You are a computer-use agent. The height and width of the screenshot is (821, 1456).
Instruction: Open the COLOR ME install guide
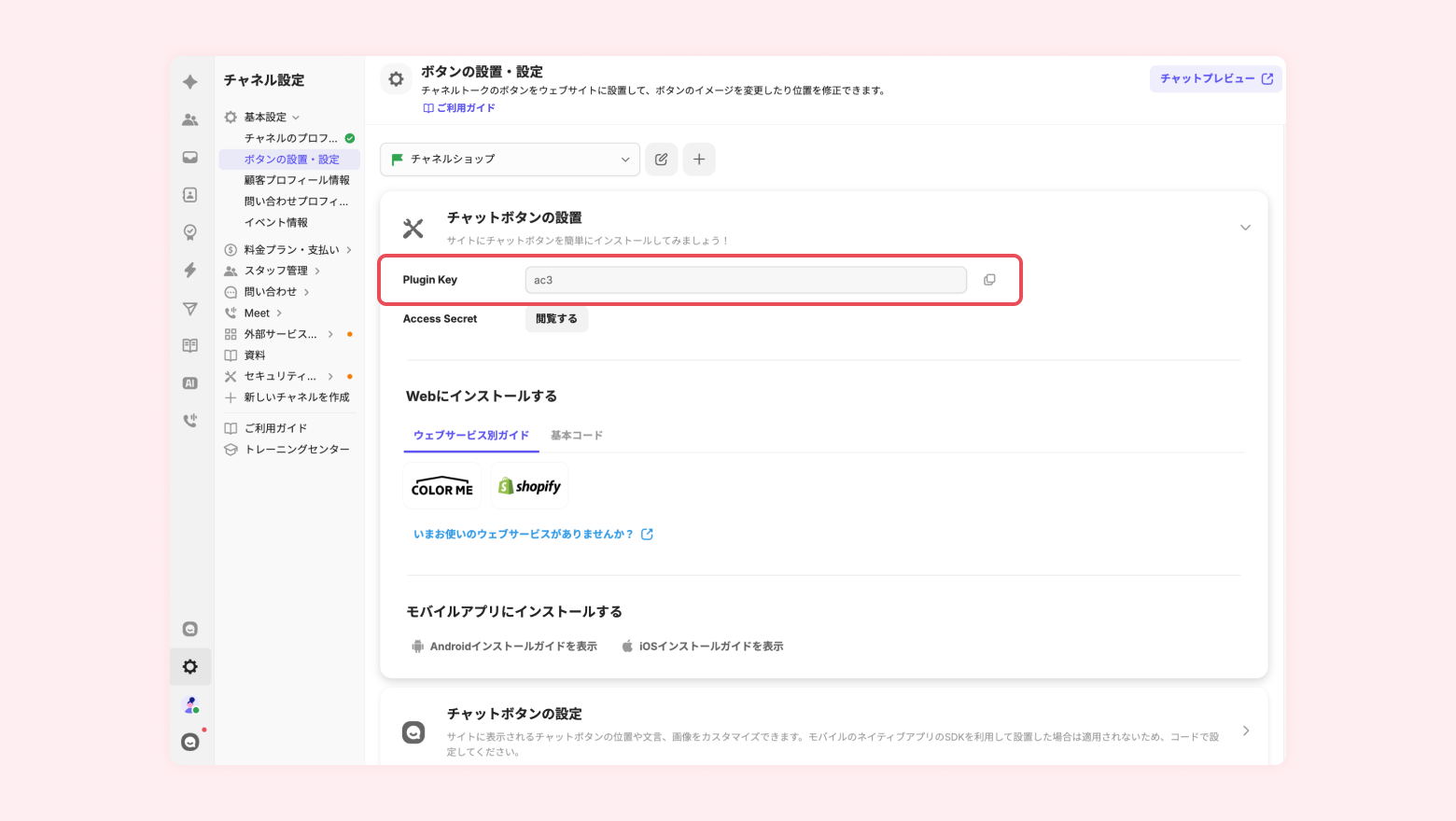point(442,486)
